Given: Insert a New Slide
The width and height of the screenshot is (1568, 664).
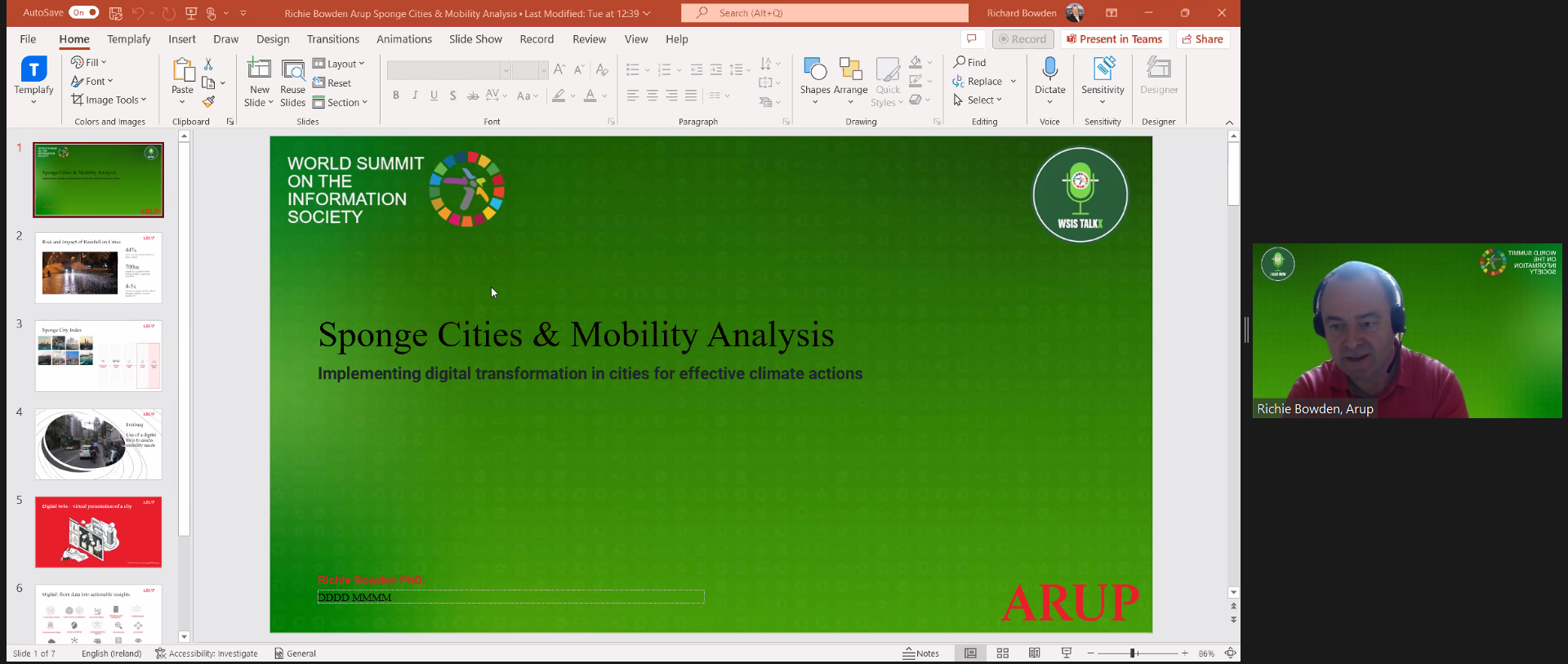Looking at the screenshot, I should point(259,82).
